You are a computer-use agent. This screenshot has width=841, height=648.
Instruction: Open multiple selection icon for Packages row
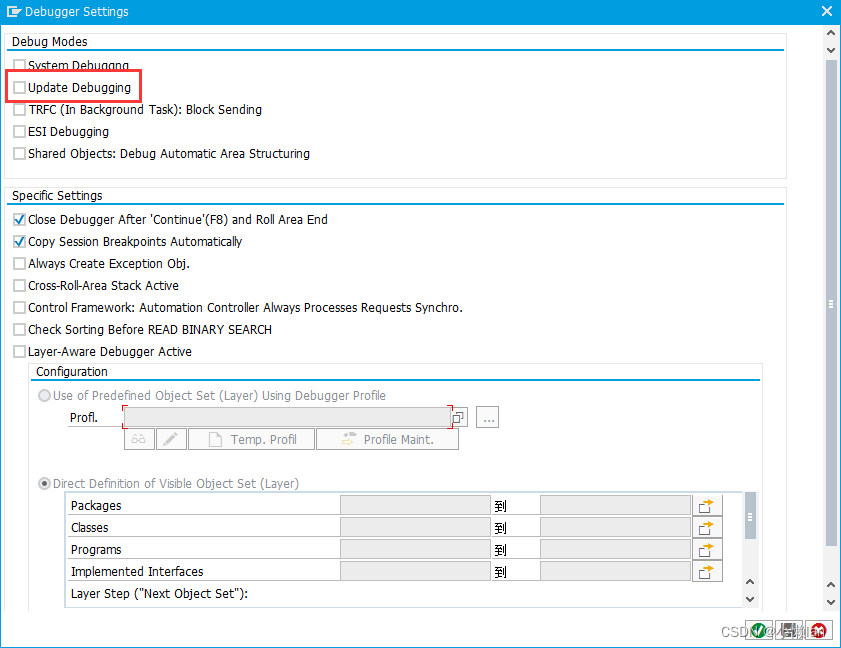(x=707, y=504)
